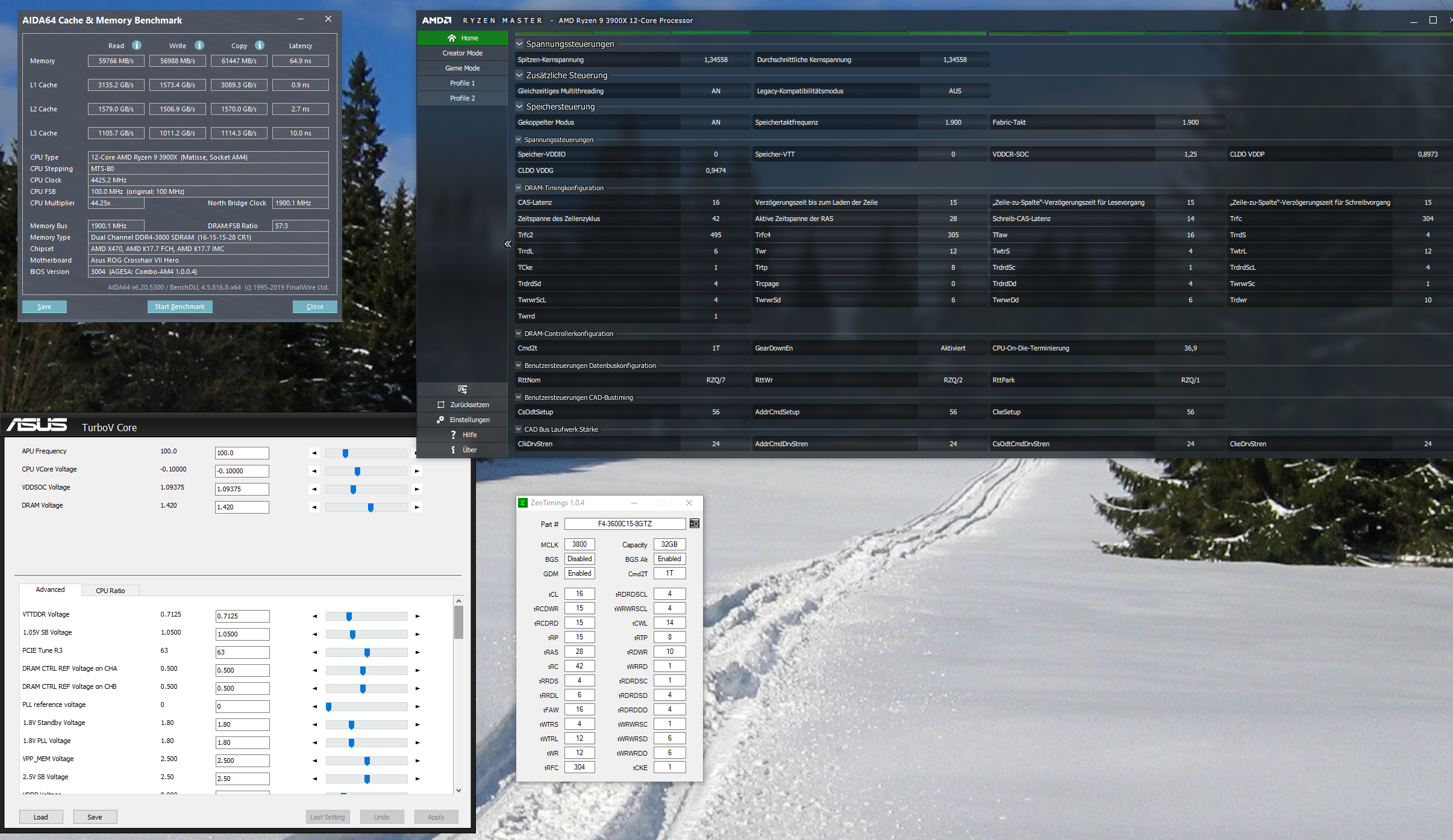
Task: Collapse Benutzersteuerungen Datenbuskonfiguration section
Action: tap(519, 365)
